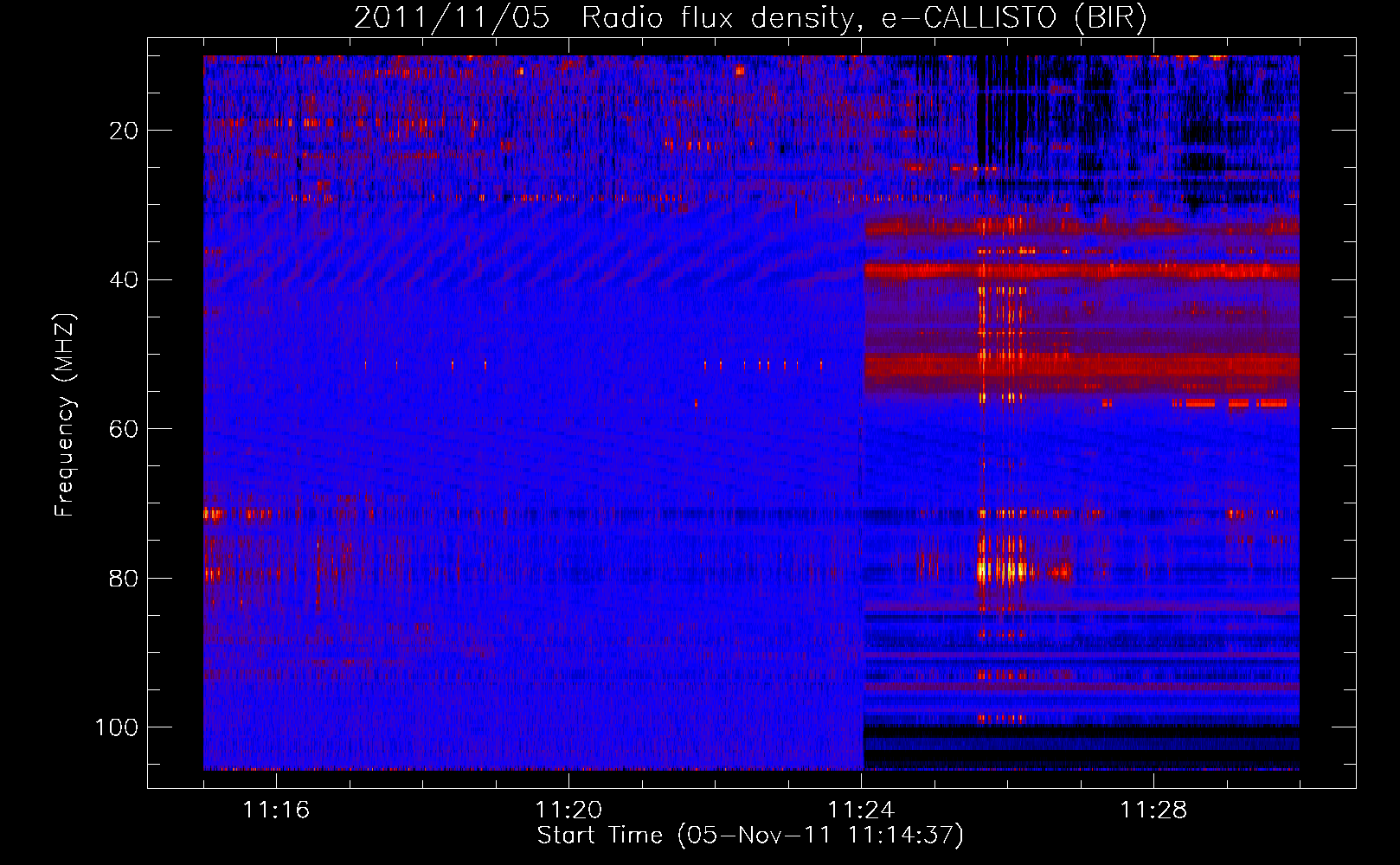Click the 100 frequency tick label
Image resolution: width=1400 pixels, height=865 pixels.
117,727
